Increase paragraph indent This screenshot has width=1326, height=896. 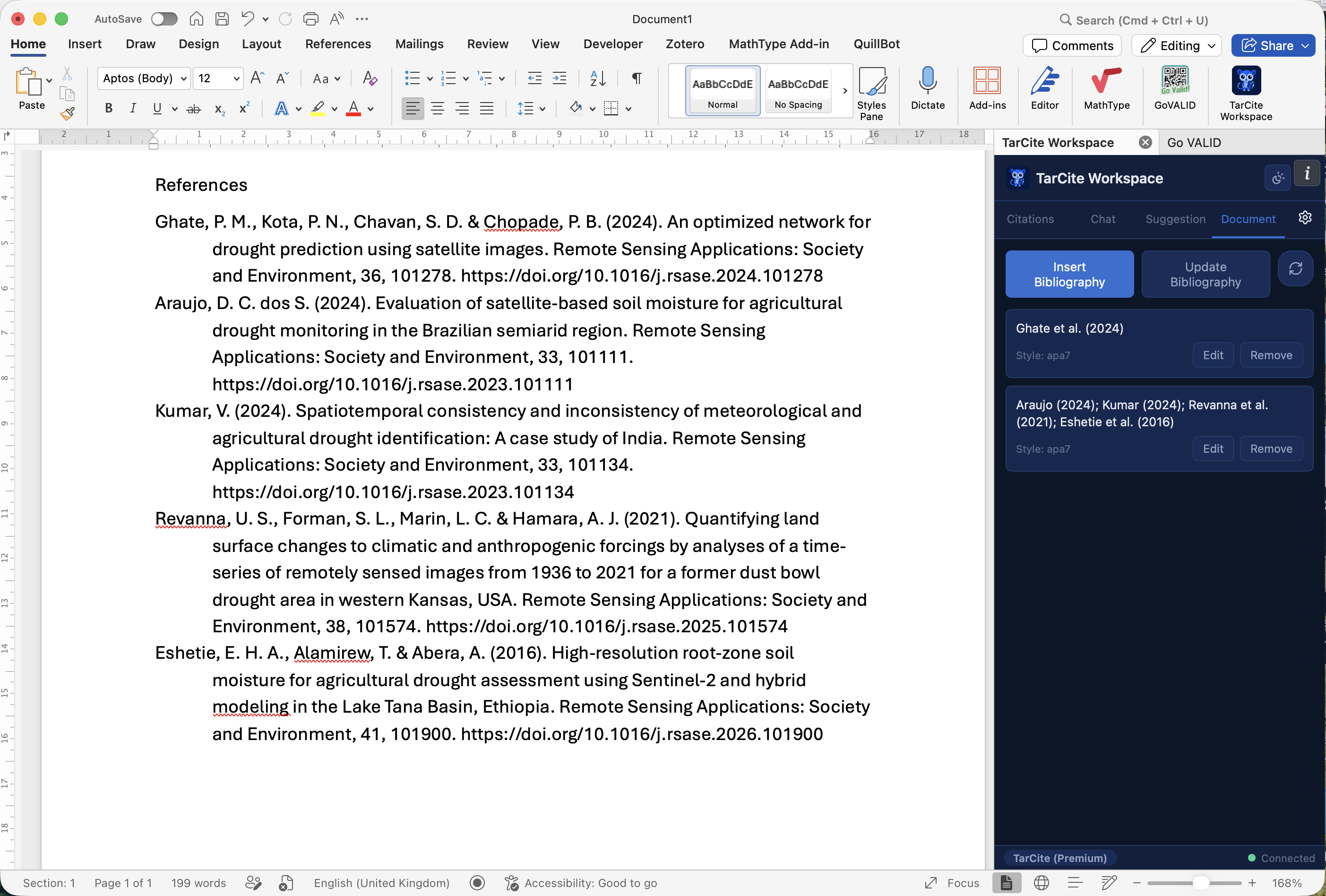(x=560, y=78)
